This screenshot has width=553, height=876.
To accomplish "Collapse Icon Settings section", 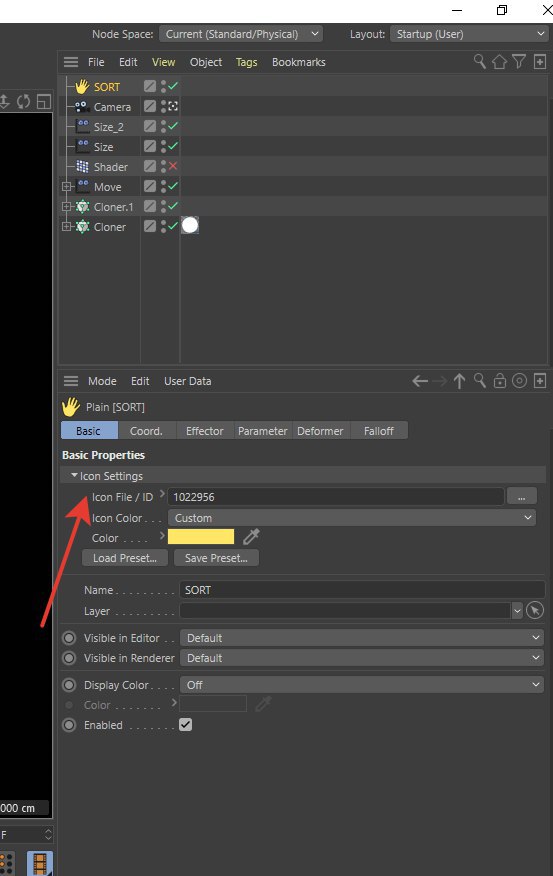I will click(74, 475).
